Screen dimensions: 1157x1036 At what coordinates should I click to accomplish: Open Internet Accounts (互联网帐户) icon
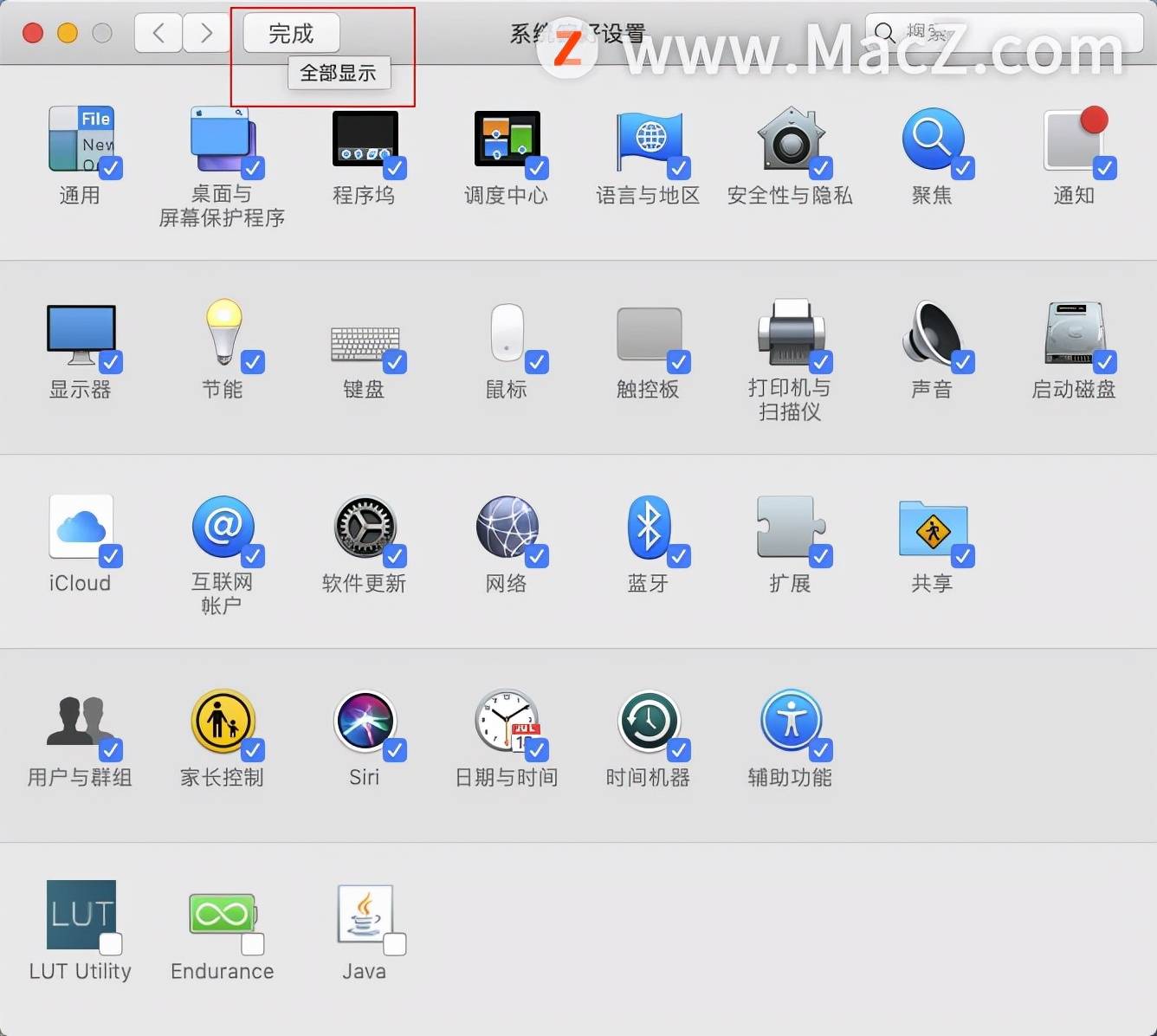(x=223, y=527)
